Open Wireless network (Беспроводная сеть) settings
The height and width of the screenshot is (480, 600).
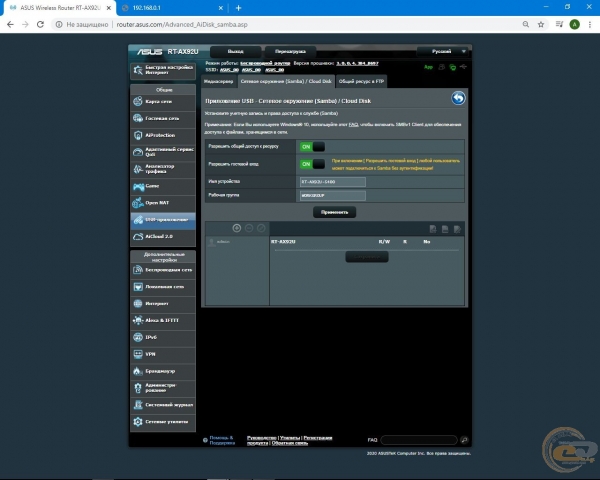[163, 270]
